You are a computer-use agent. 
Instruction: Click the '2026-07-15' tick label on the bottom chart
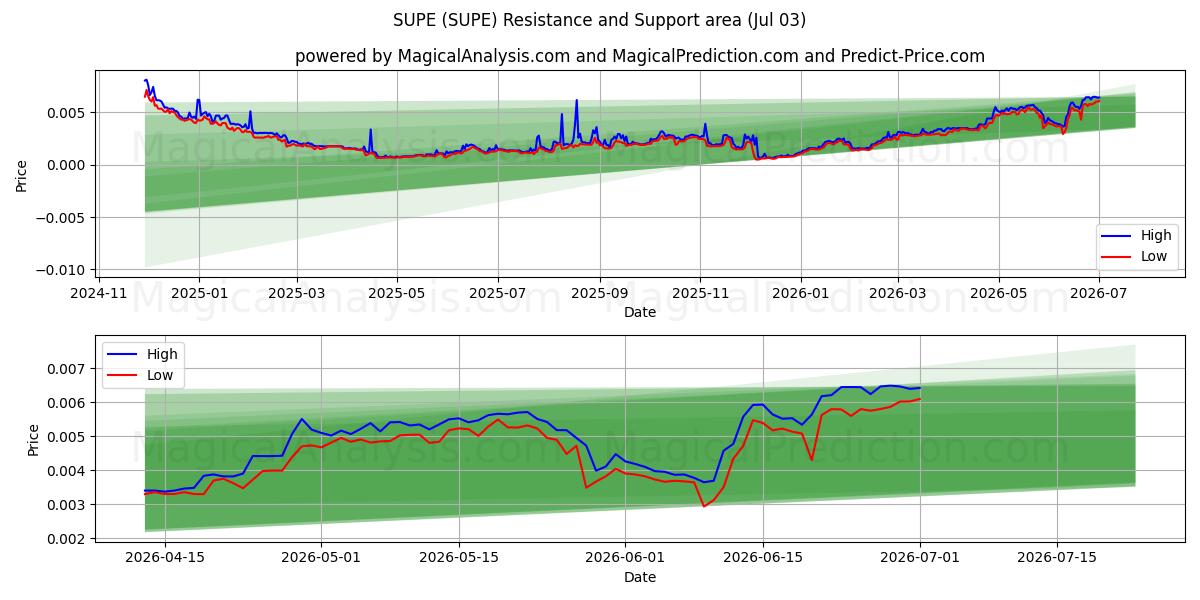coord(1058,558)
